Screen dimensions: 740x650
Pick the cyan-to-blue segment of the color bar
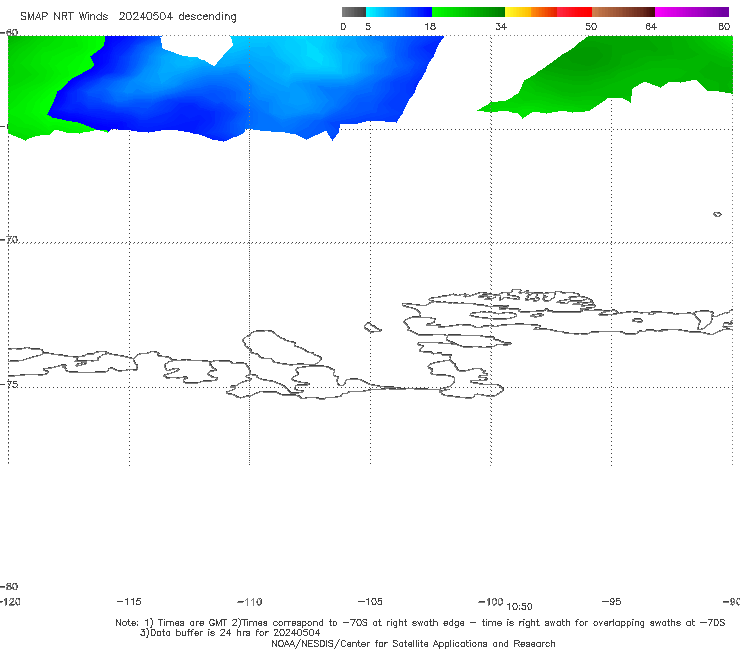[399, 12]
